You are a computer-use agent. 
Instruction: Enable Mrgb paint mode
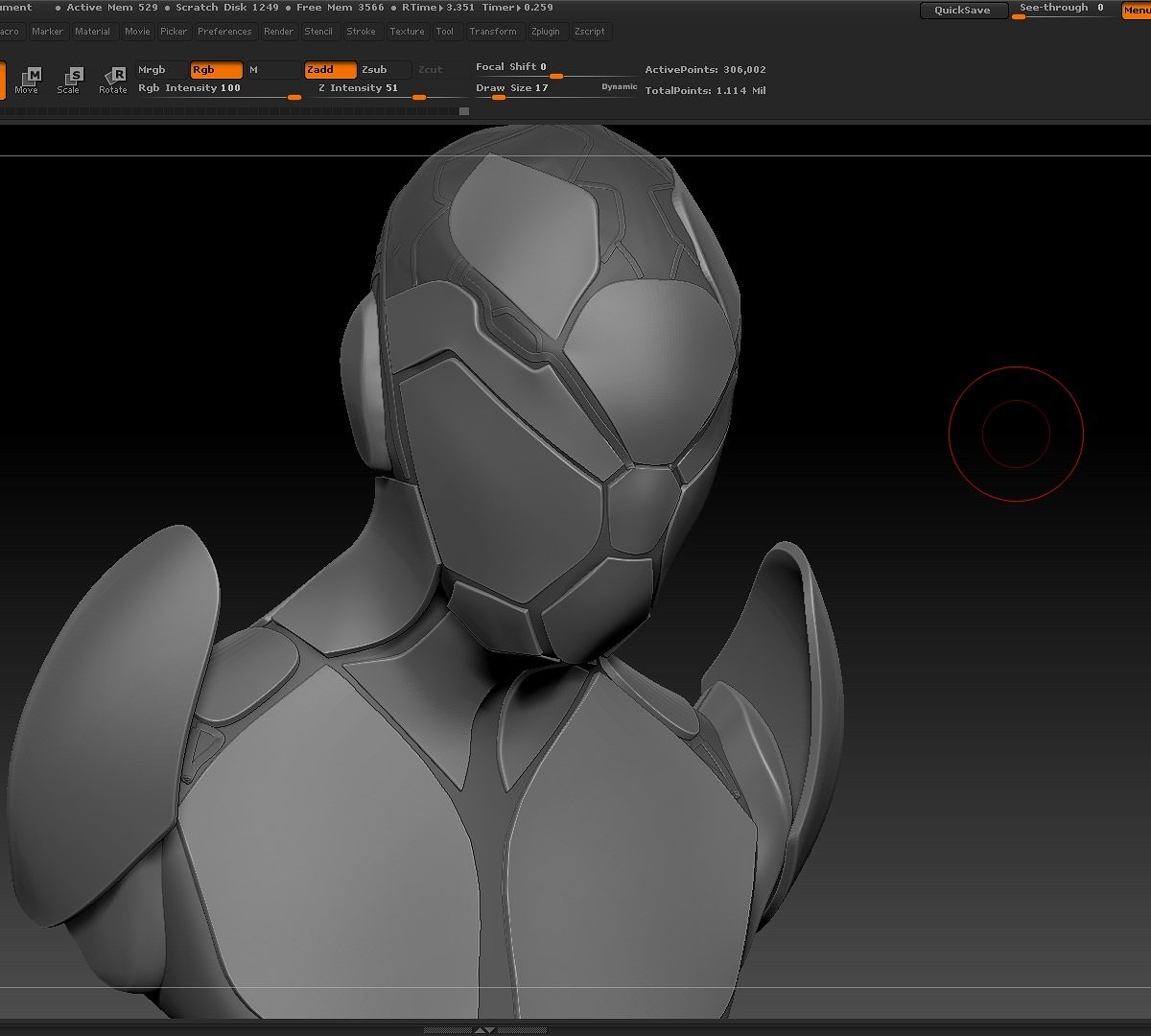tap(161, 70)
